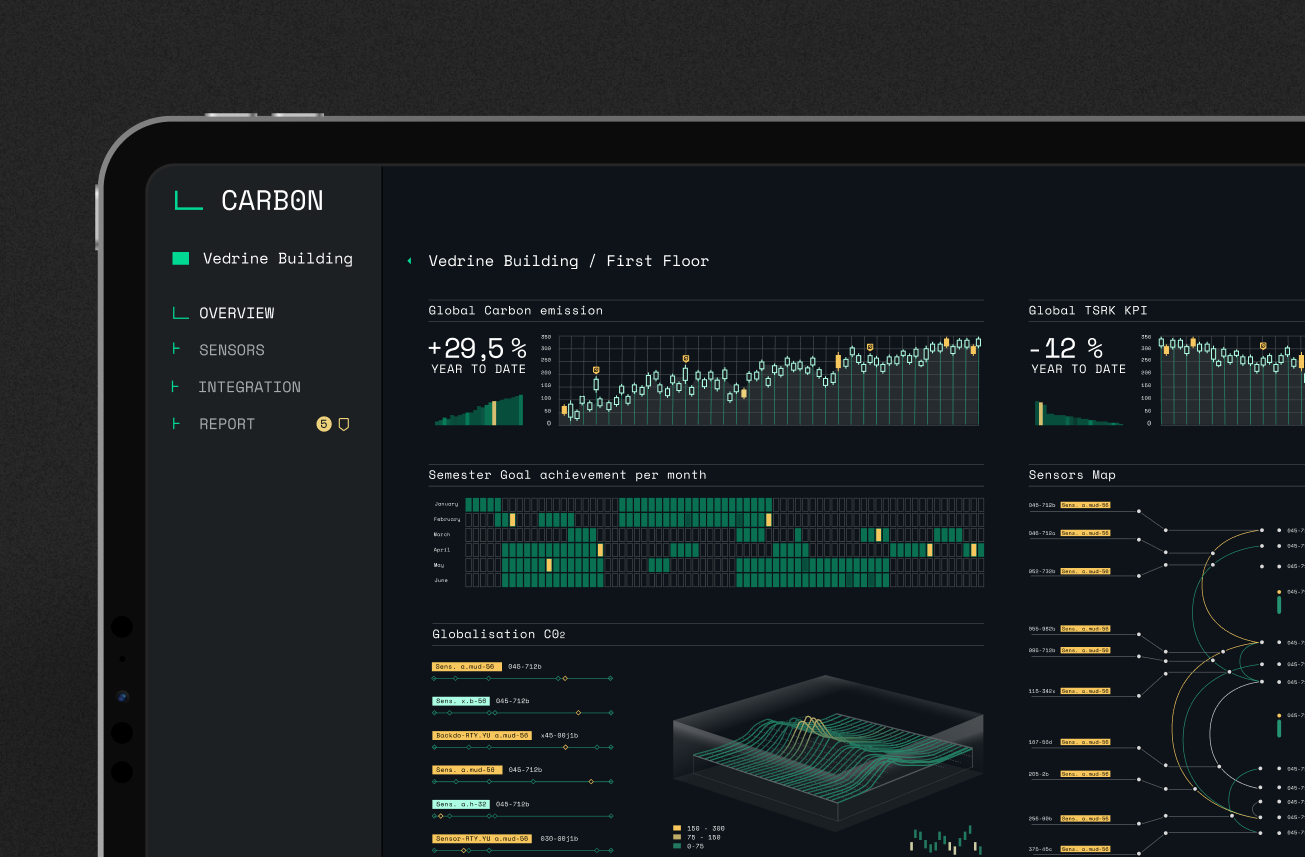Open the REPORT menu item

(227, 424)
